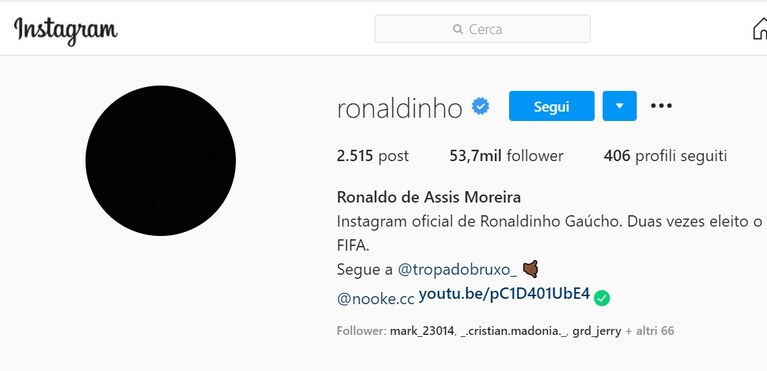The image size is (767, 371).
Task: Click the search magnifier icon
Action: tap(458, 29)
